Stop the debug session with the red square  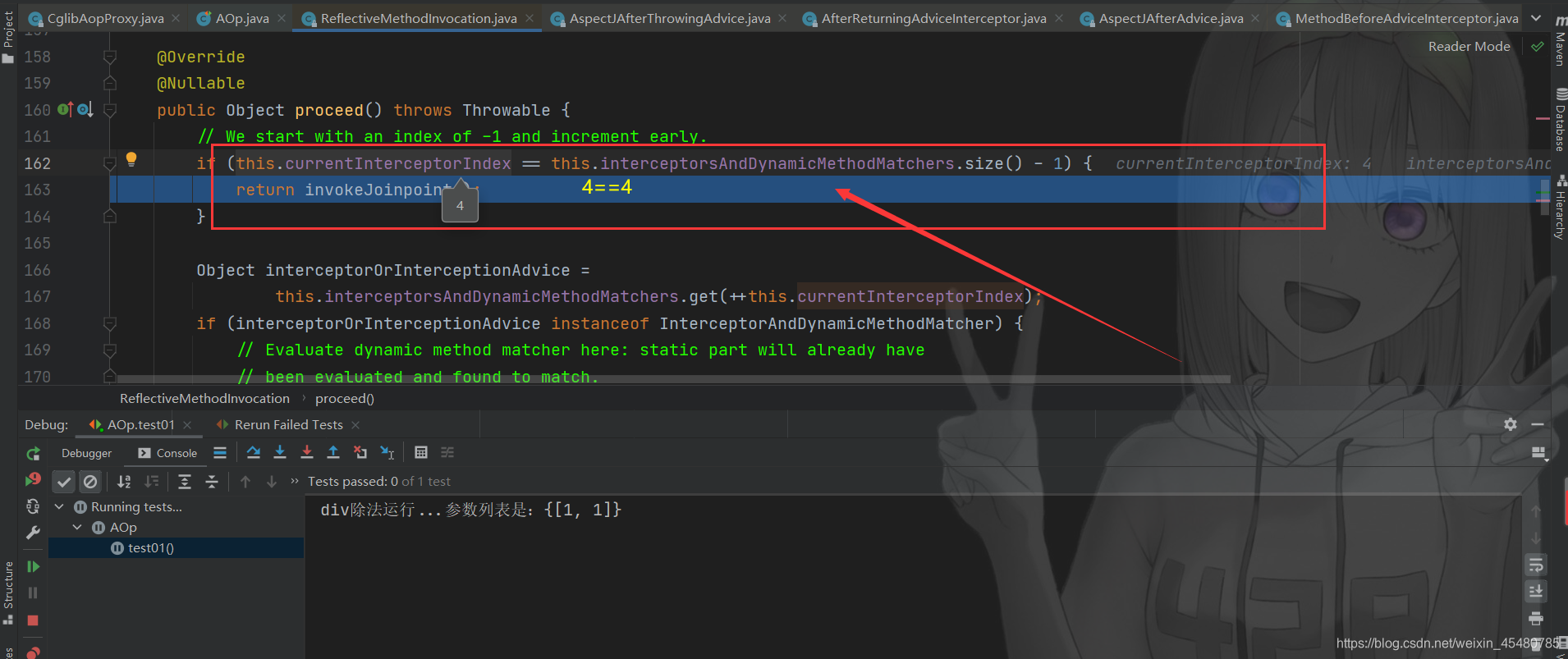tap(33, 620)
